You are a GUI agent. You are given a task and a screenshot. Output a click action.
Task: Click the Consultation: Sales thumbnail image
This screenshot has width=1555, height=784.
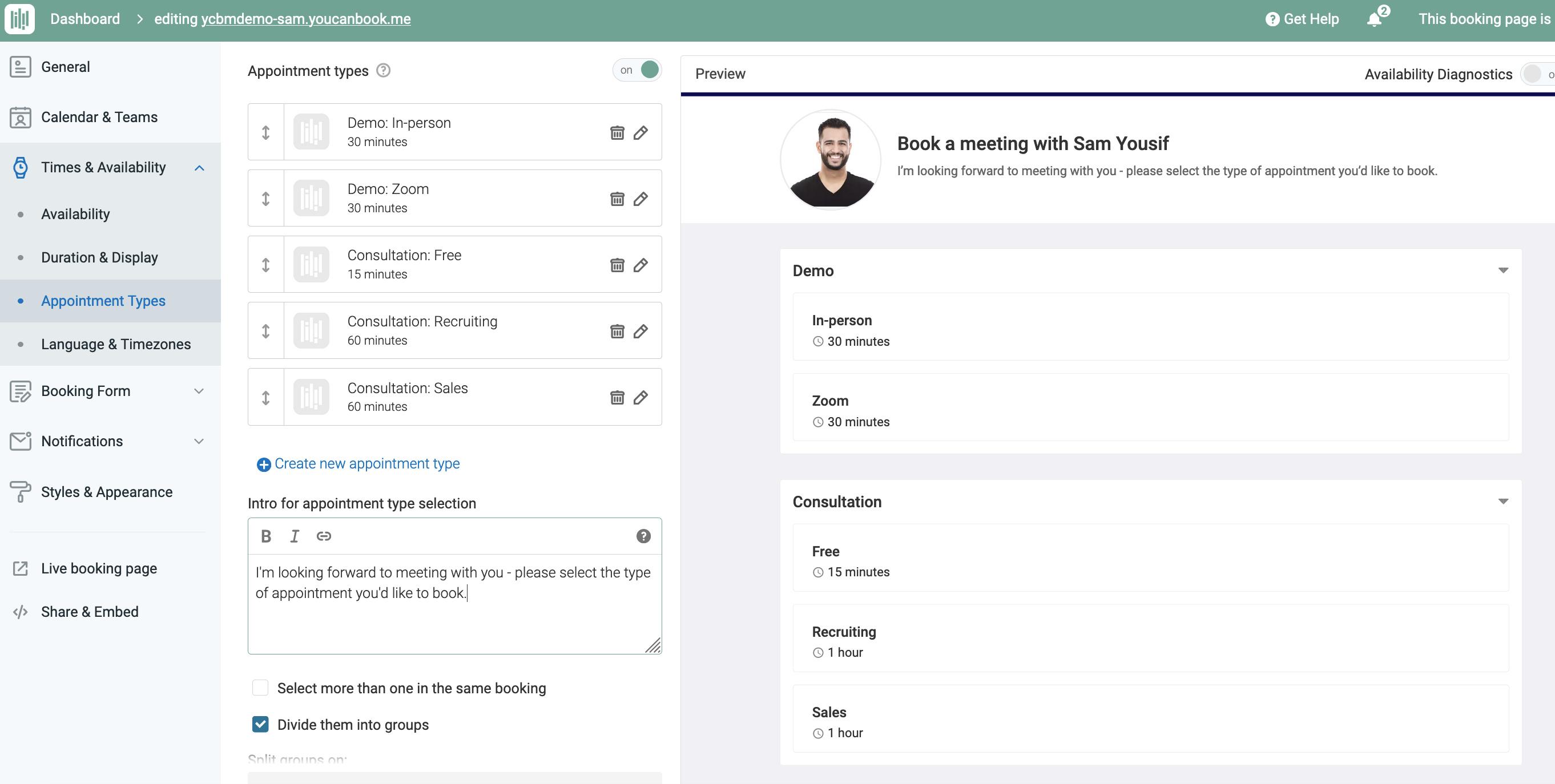tap(311, 397)
